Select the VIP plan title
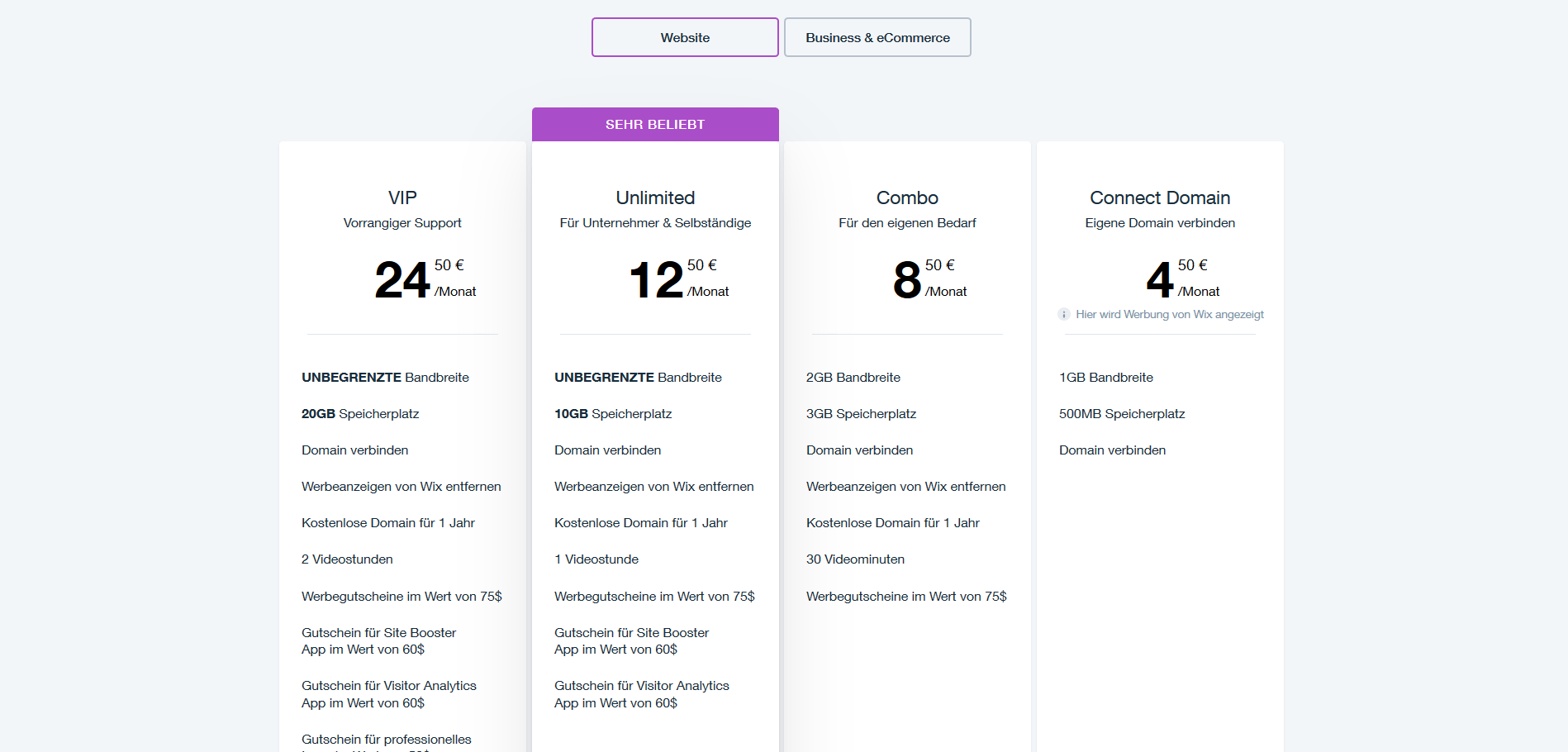1568x752 pixels. click(x=402, y=198)
